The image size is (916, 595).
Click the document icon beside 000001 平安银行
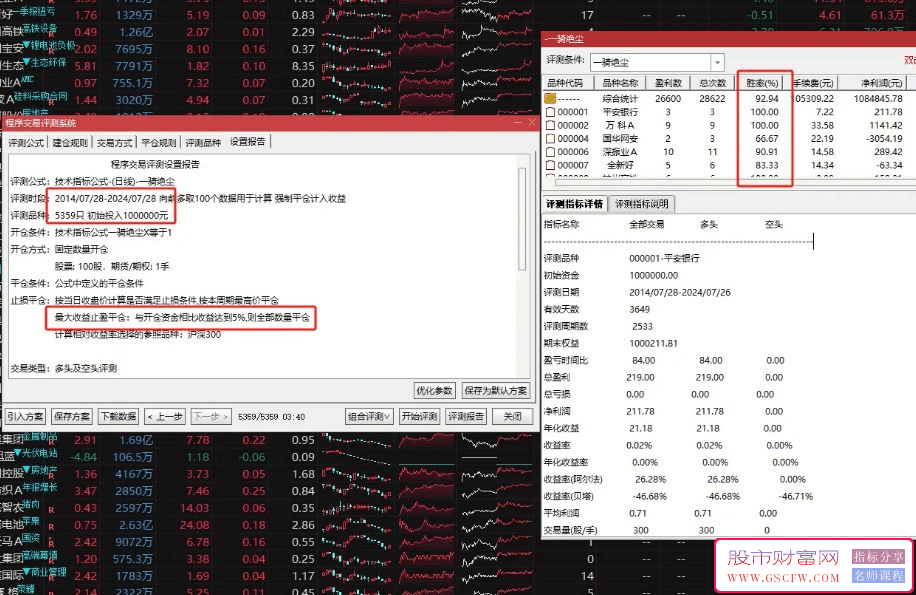550,112
